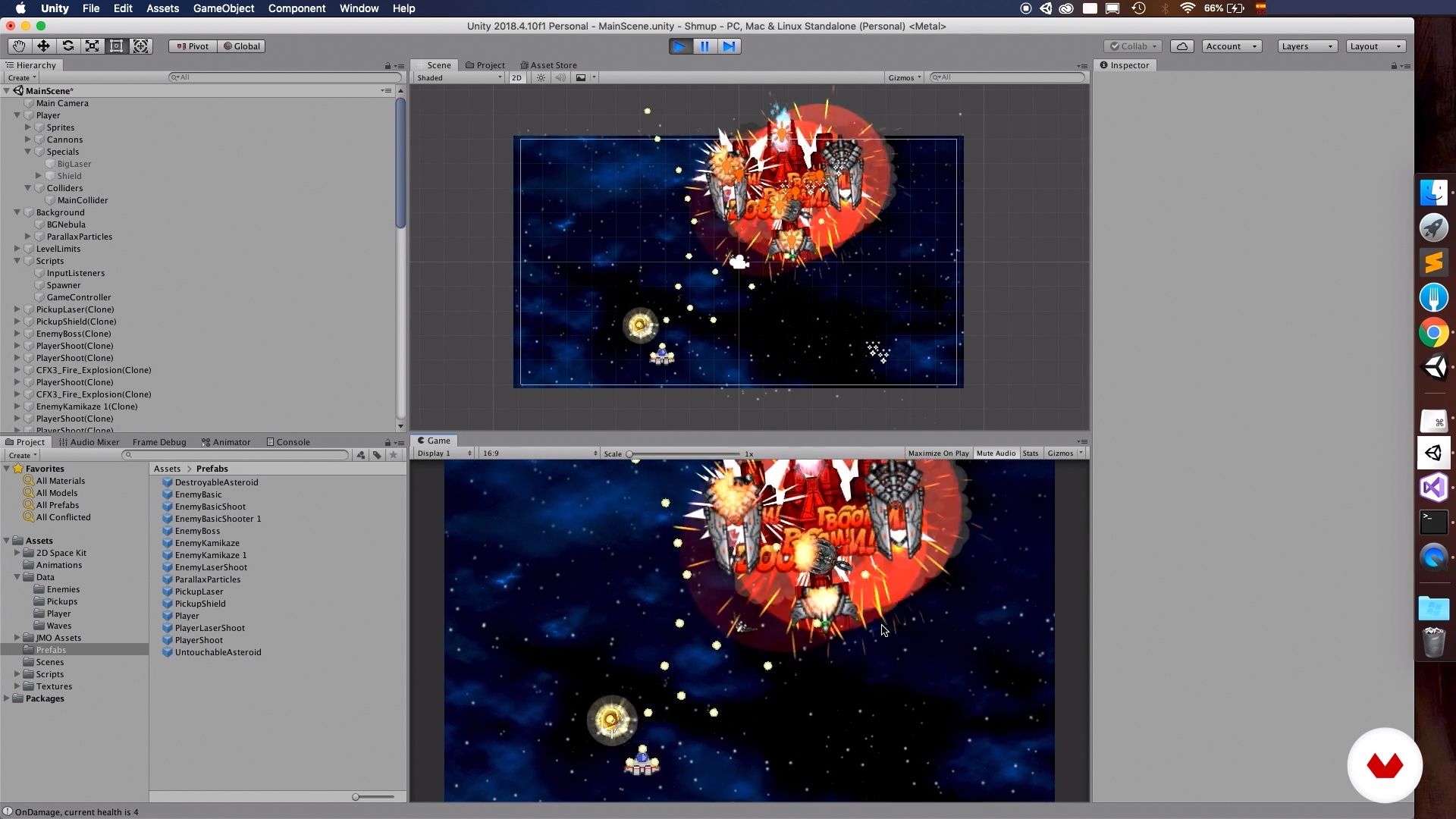
Task: Open Hierarchy Create button
Action: coord(21,77)
